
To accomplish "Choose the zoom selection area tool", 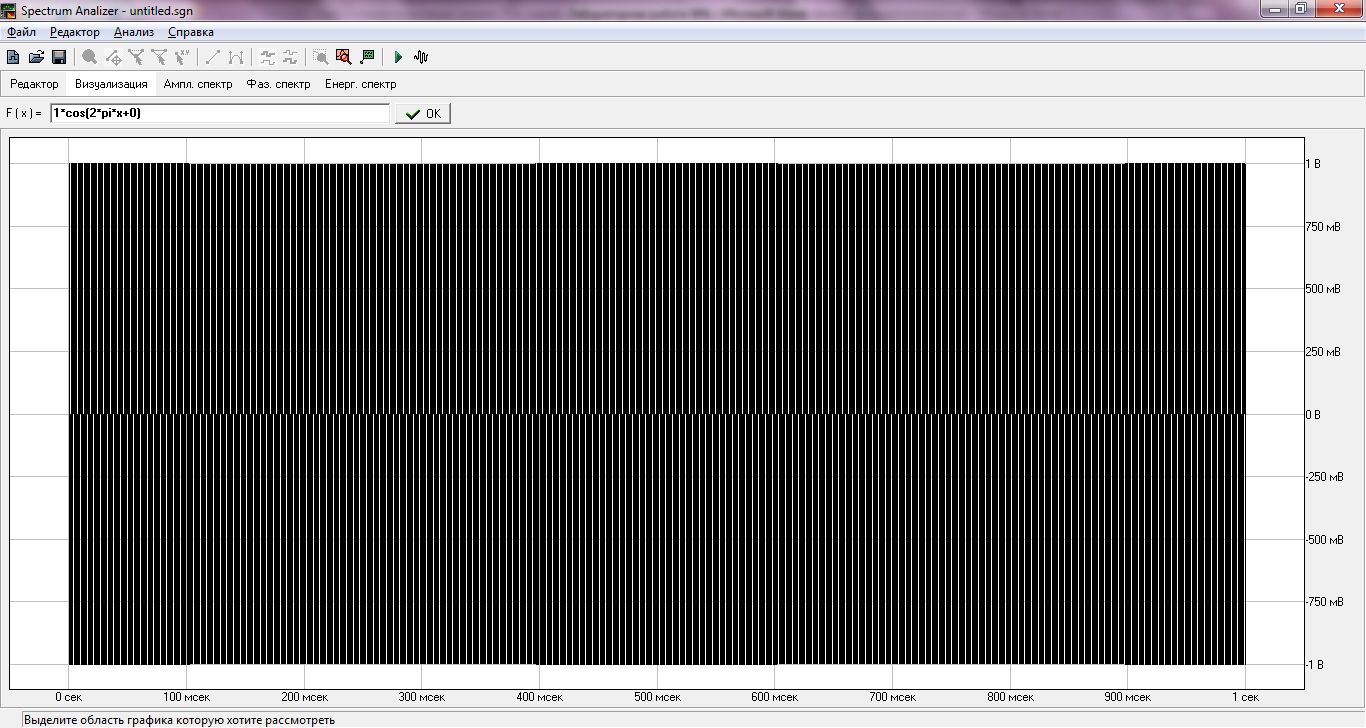I will (321, 57).
